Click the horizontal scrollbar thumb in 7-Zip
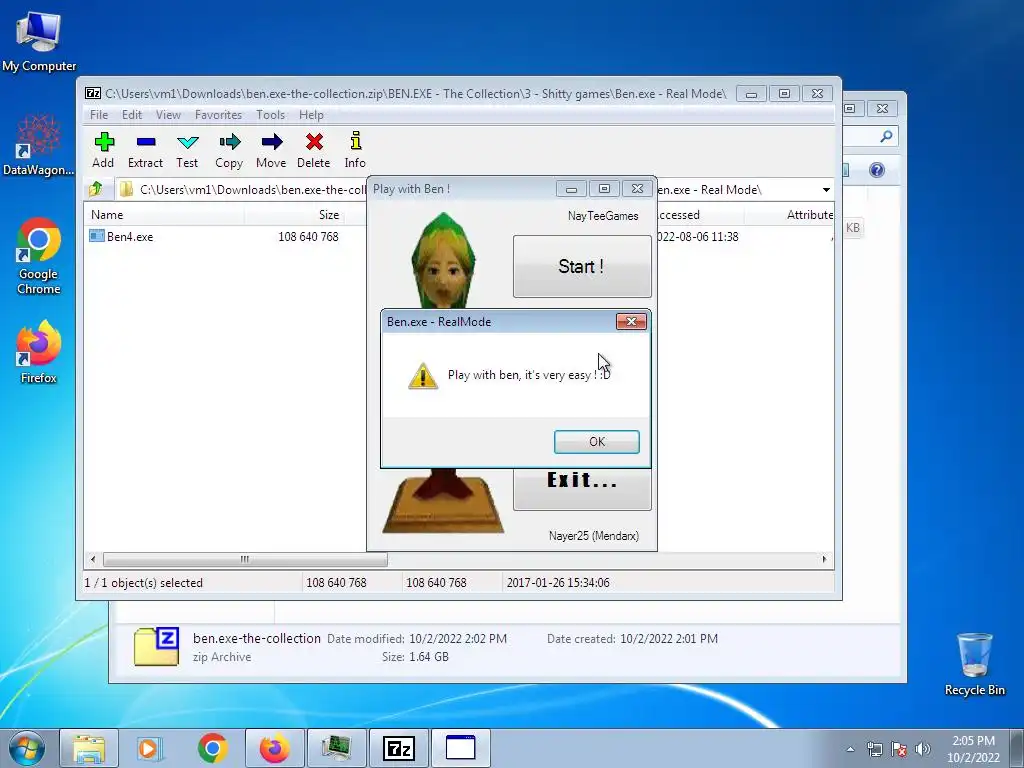The image size is (1024, 768). [x=245, y=560]
